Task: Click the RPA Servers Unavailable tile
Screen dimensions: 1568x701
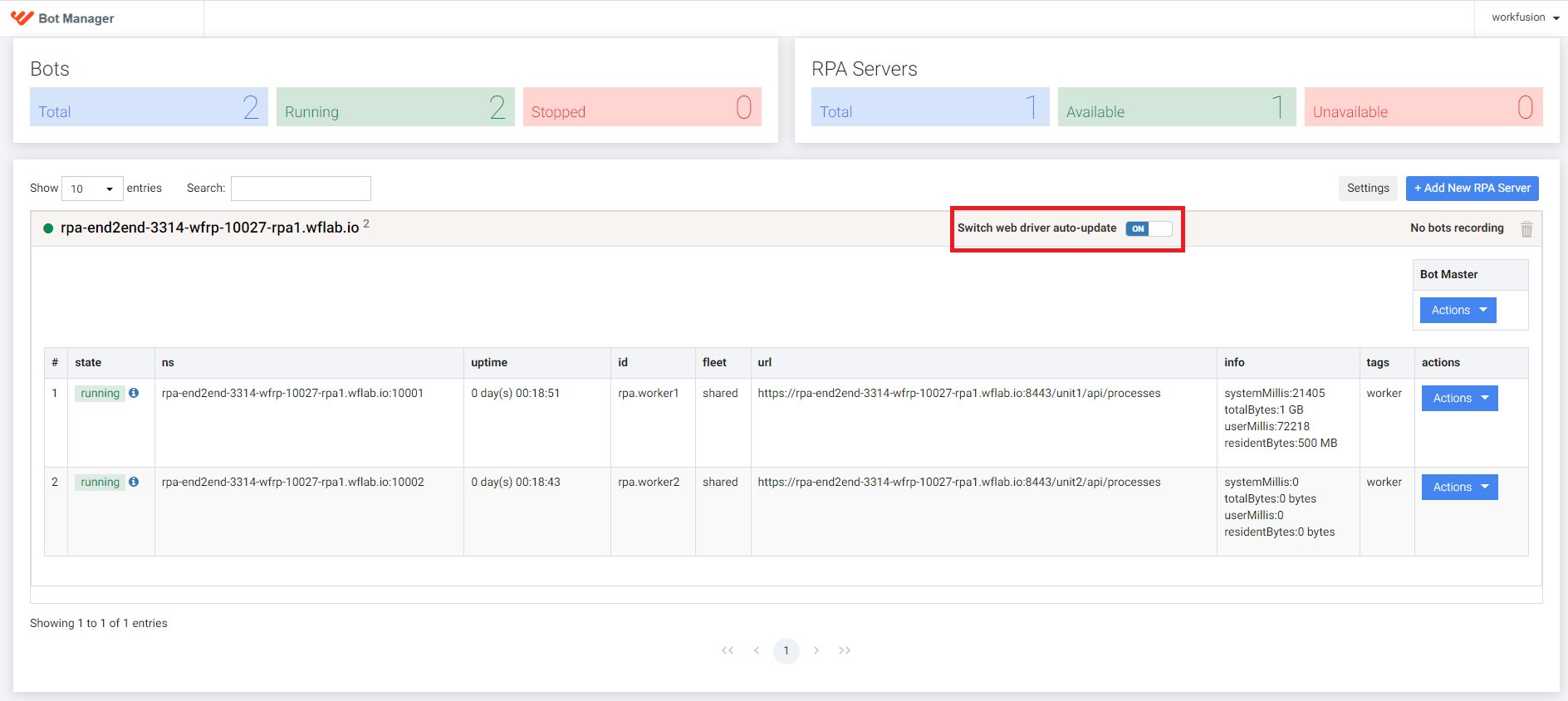Action: pyautogui.click(x=1423, y=107)
